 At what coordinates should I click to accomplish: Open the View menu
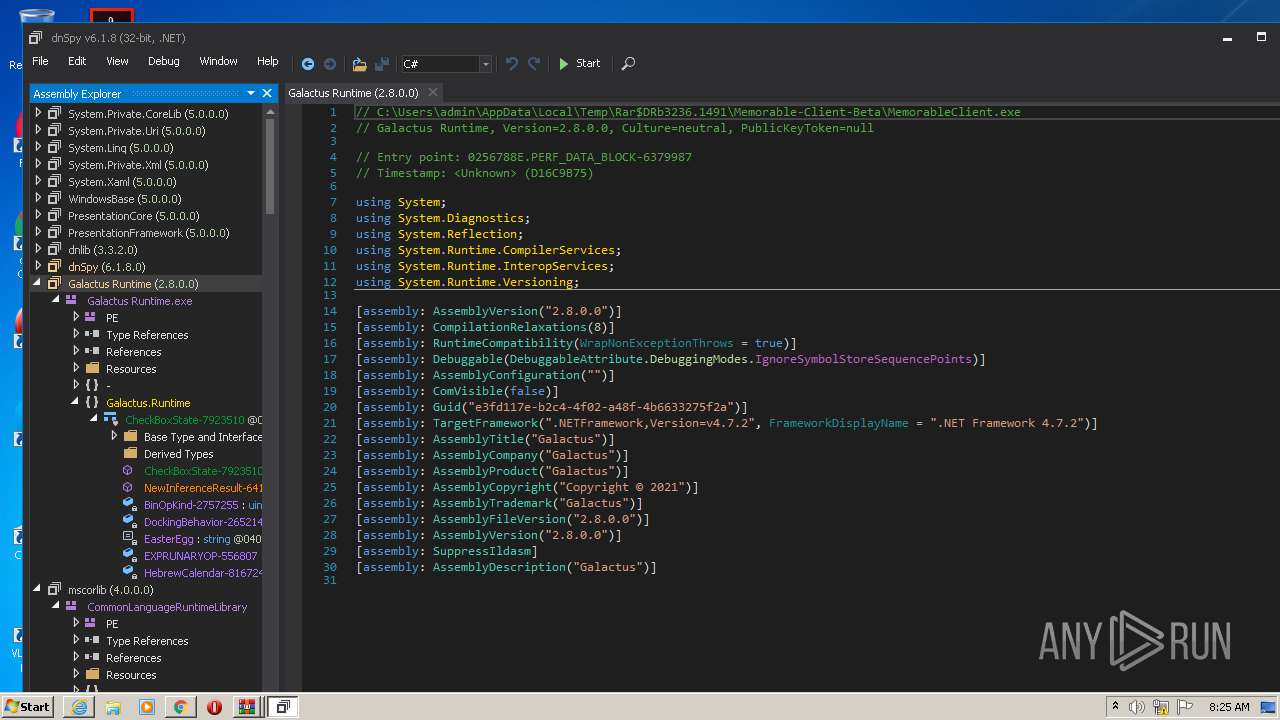[117, 61]
